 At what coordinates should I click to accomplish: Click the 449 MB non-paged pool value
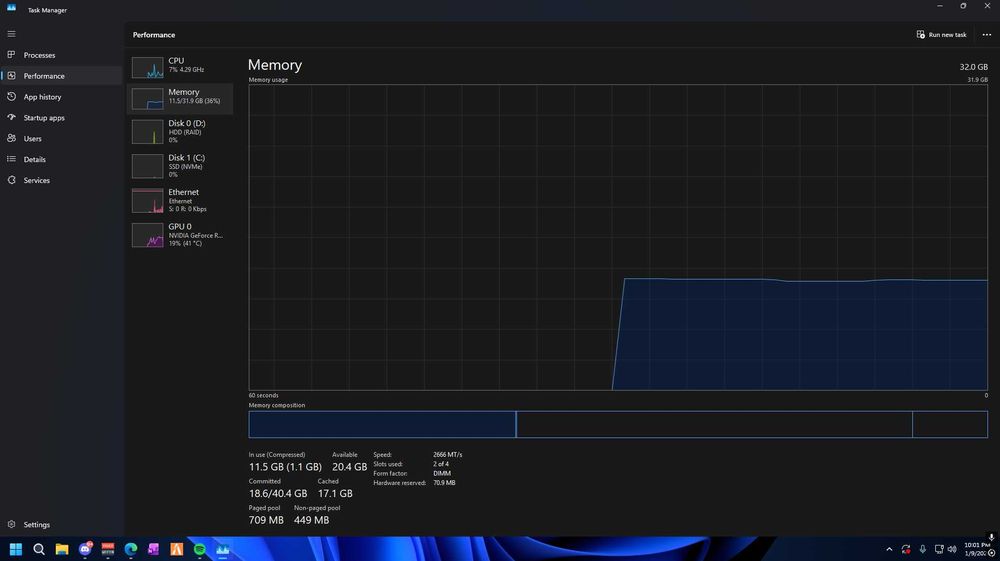tap(311, 520)
